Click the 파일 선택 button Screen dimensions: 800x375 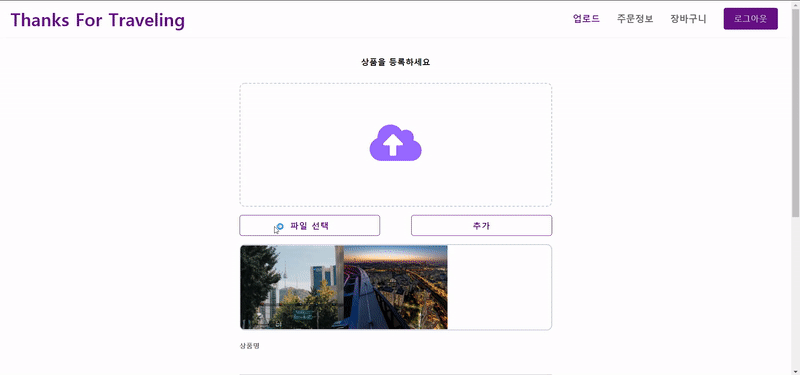pyautogui.click(x=310, y=226)
